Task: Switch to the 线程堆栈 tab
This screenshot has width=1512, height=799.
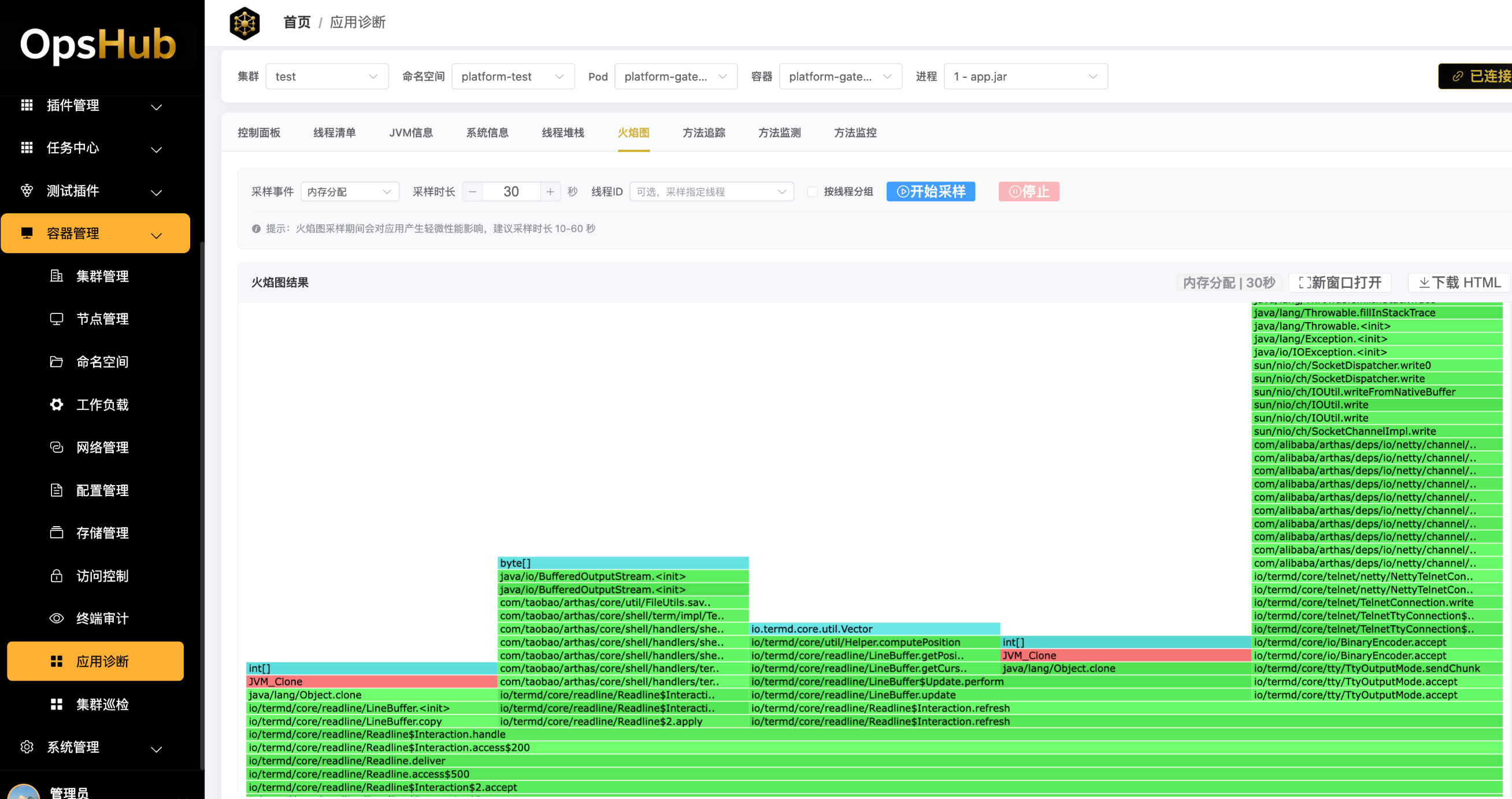Action: pos(562,132)
